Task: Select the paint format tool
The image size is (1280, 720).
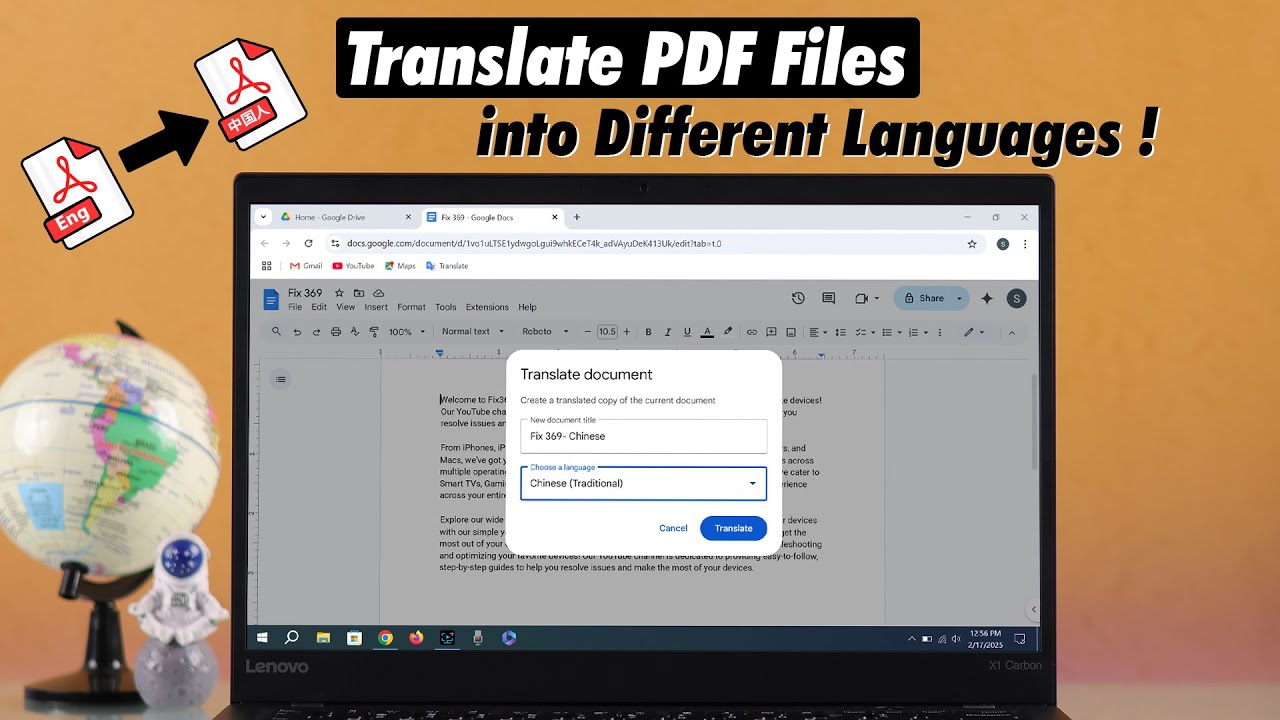Action: 374,332
